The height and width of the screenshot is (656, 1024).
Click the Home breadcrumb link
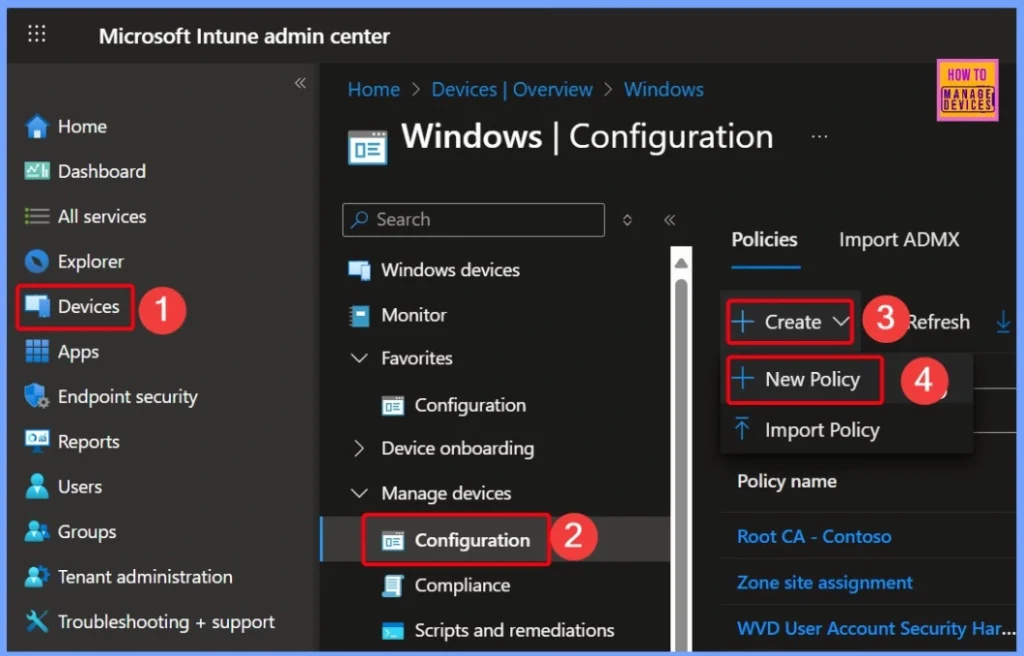374,89
